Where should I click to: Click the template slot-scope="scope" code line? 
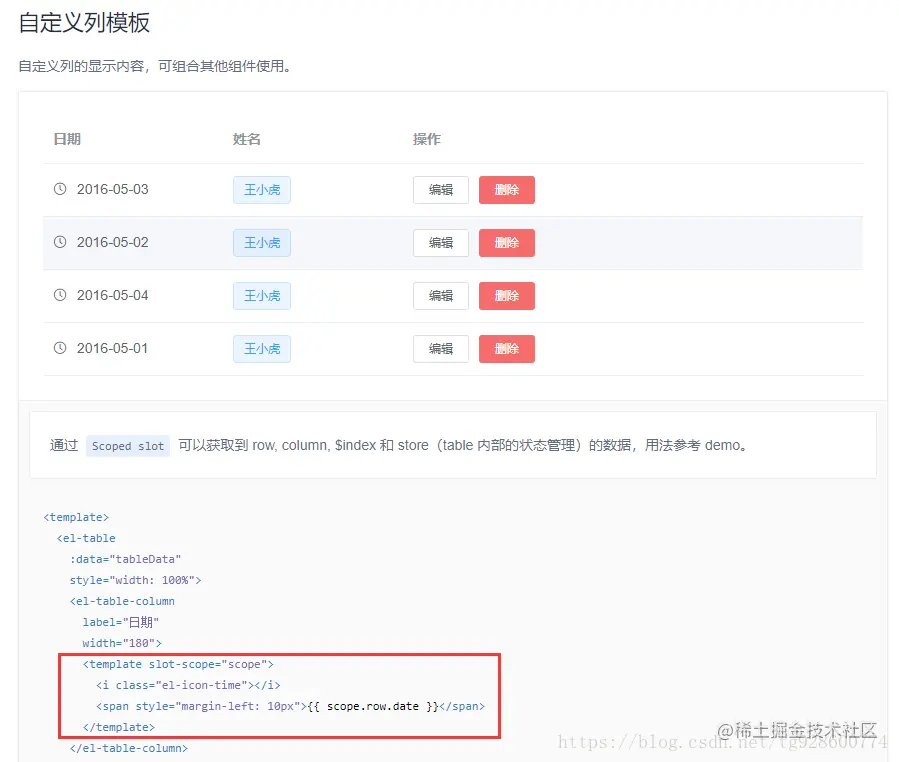[x=178, y=664]
